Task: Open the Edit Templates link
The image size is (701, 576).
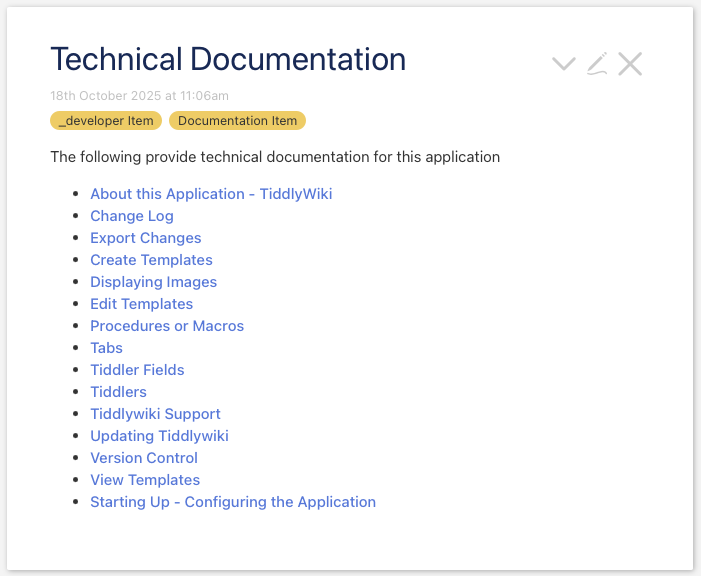Action: tap(141, 304)
